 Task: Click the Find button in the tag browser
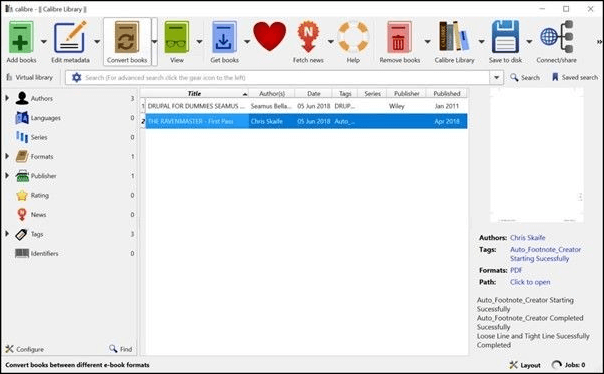121,349
